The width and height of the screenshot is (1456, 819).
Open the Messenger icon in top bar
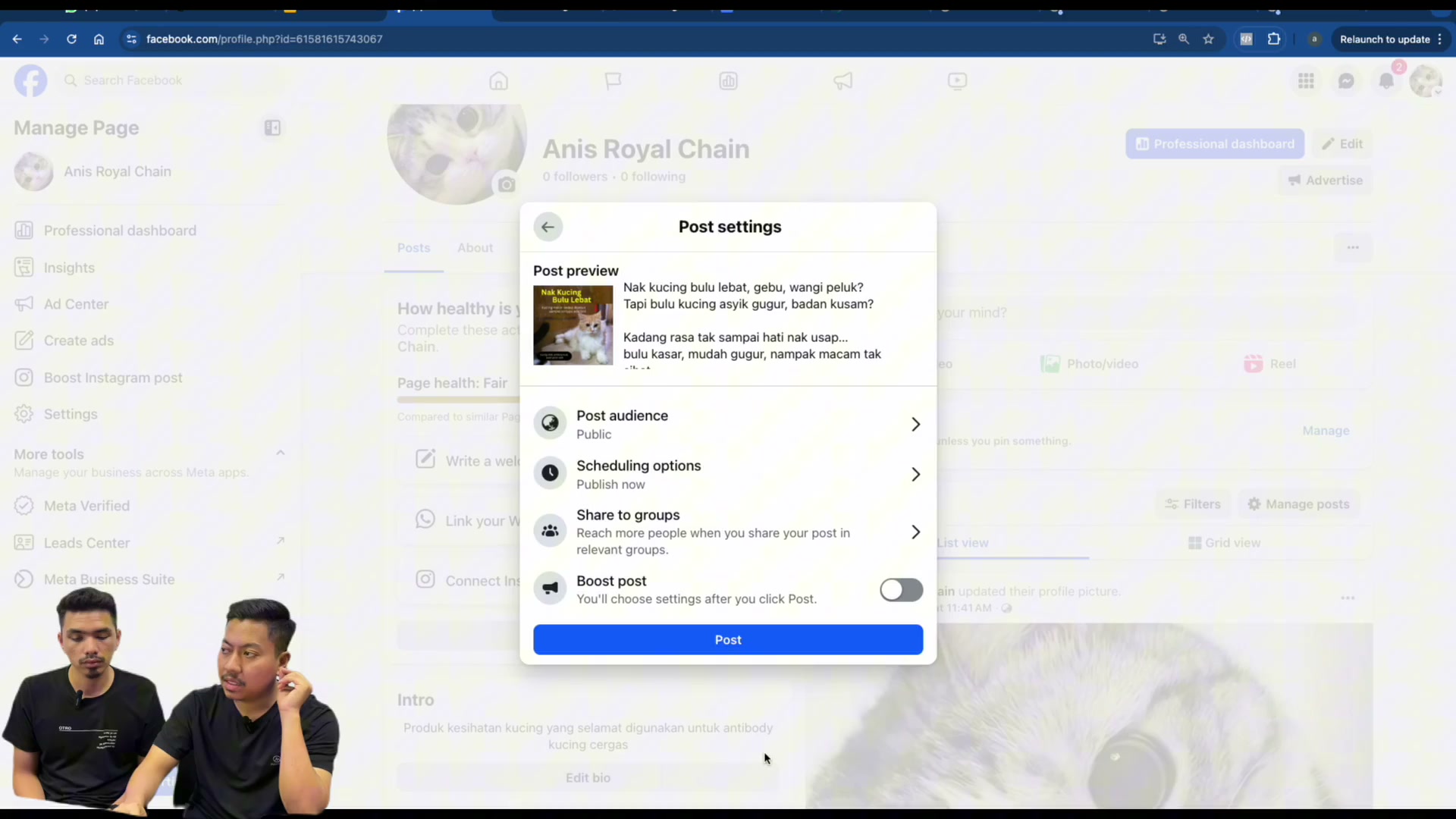coord(1346,81)
